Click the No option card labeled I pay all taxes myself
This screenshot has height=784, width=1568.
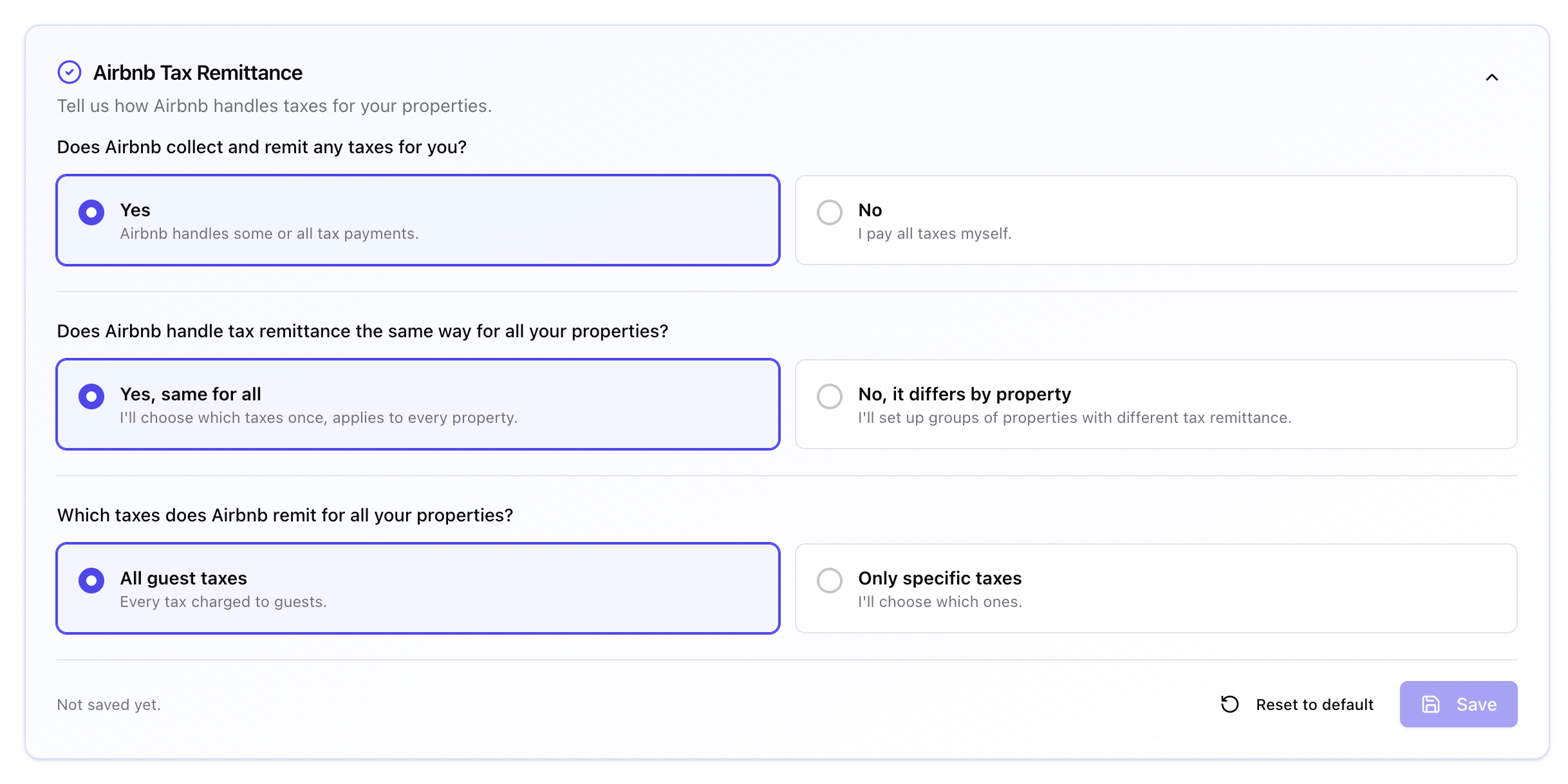[1156, 220]
